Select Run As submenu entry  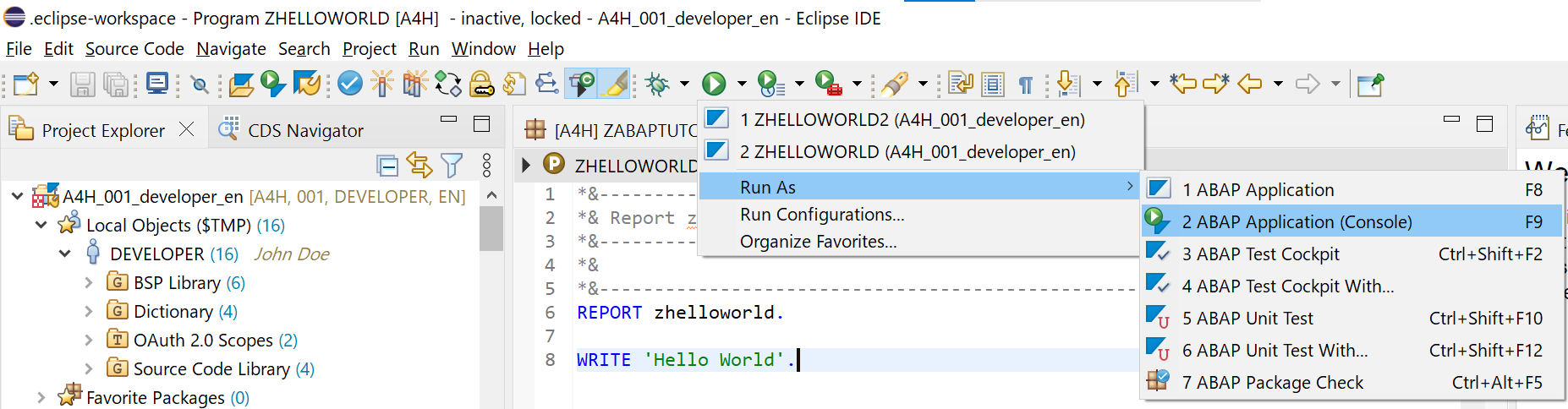point(920,187)
